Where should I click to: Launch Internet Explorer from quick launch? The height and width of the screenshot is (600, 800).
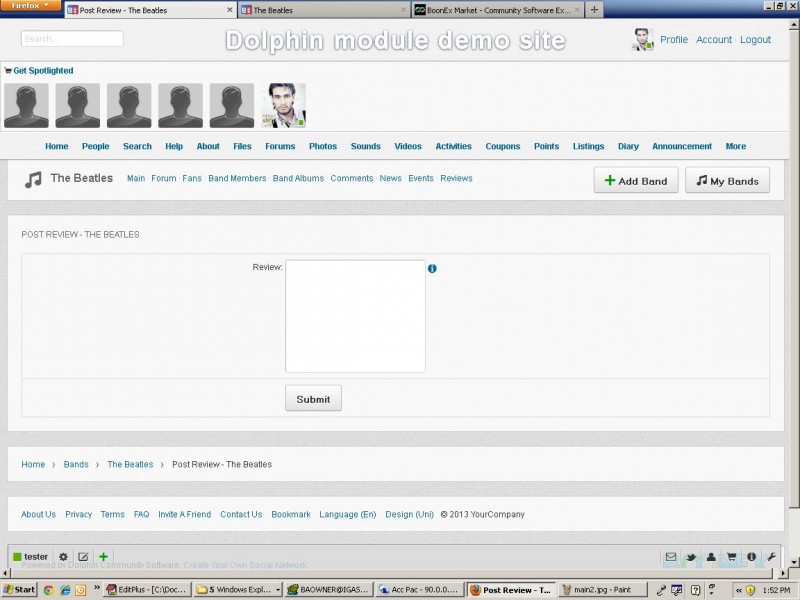[x=65, y=590]
